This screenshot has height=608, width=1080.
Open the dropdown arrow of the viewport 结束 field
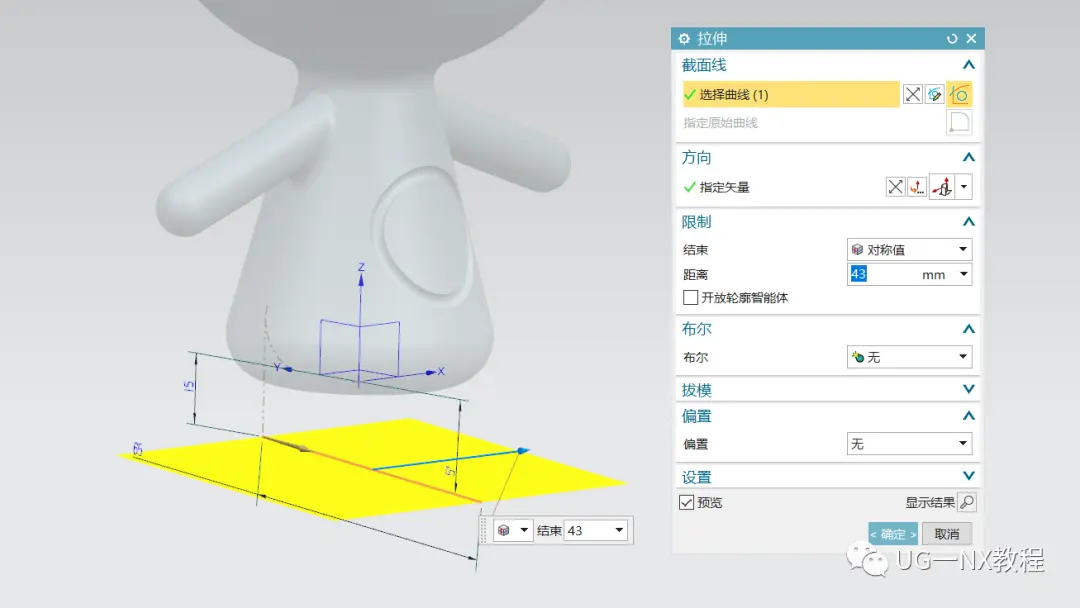tap(619, 530)
